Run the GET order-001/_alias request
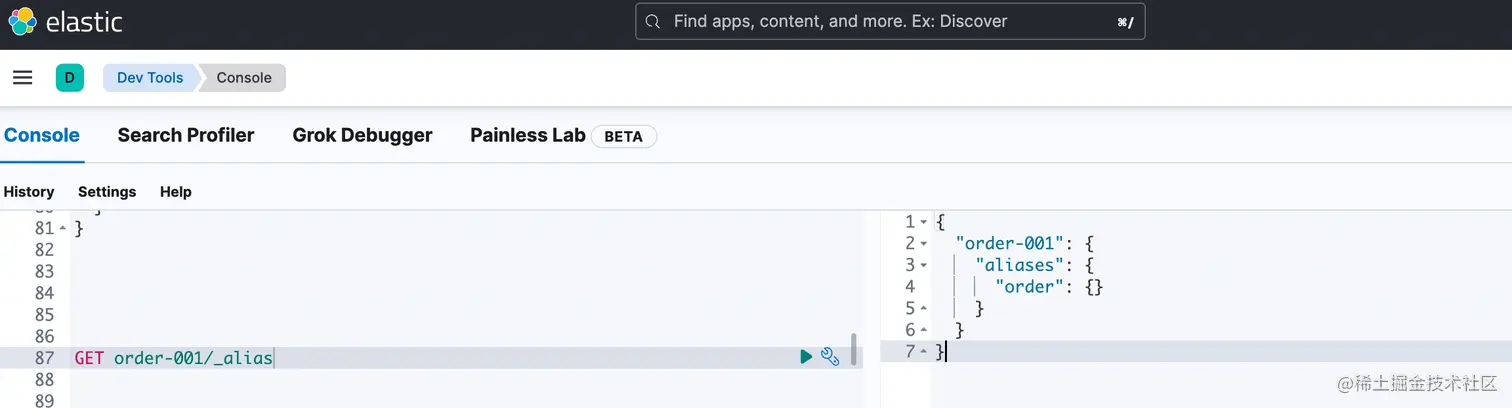1512x408 pixels. 806,357
